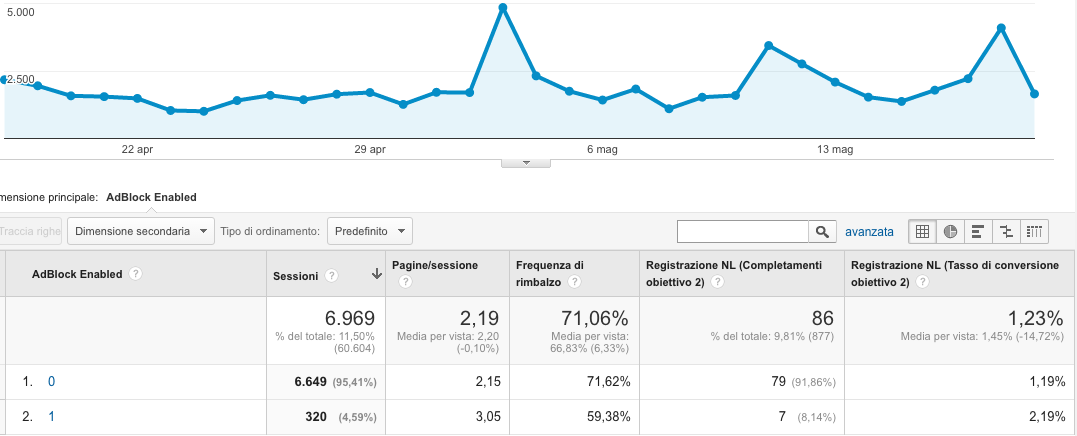Open help icon next to AdBlock Enabled
The height and width of the screenshot is (436, 1077).
click(135, 274)
